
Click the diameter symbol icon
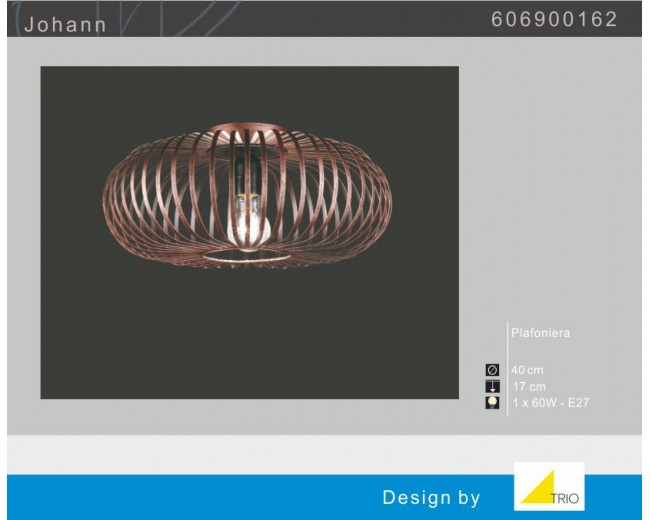492,371
